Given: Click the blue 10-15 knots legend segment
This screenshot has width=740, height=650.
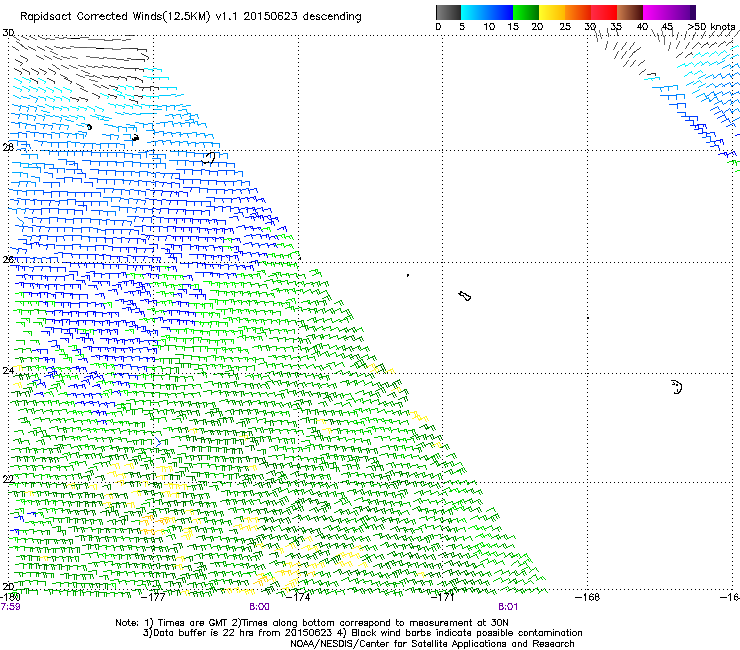Looking at the screenshot, I should 500,12.
